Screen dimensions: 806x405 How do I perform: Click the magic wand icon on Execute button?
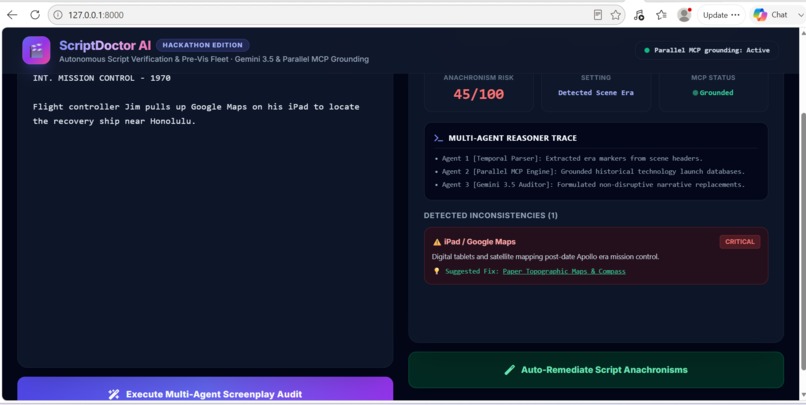pyautogui.click(x=114, y=394)
